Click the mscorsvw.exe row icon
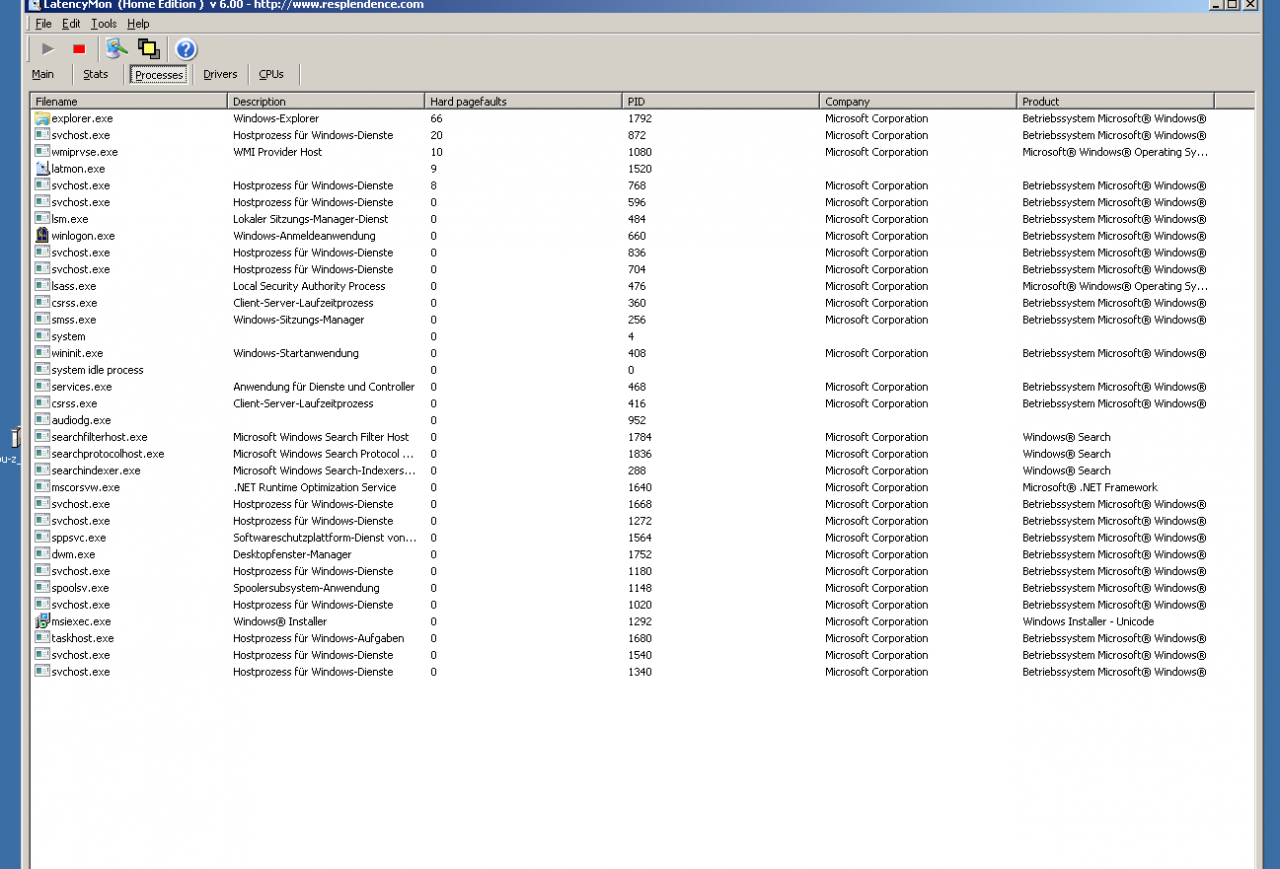1280x869 pixels. point(42,486)
